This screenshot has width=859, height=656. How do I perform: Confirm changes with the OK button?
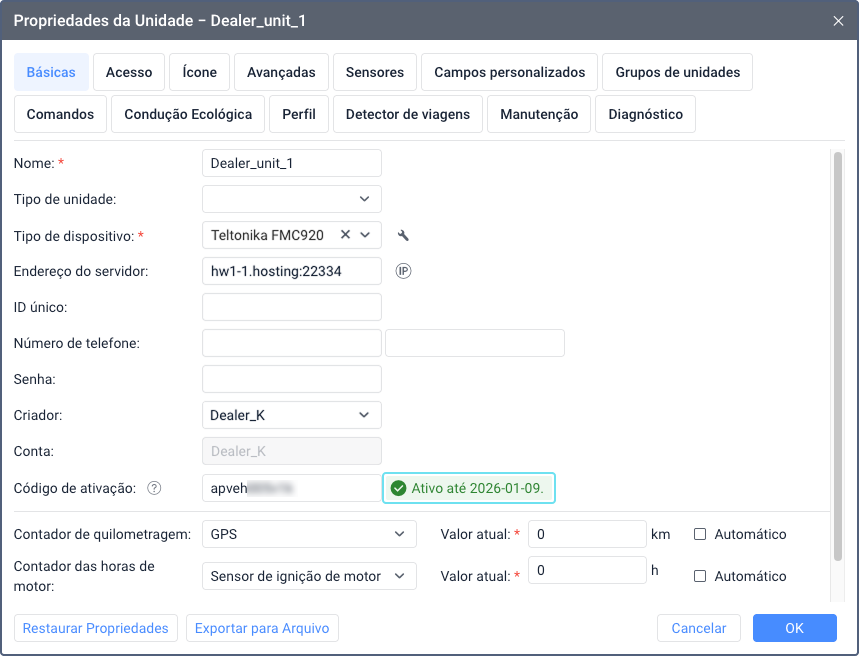coord(794,628)
